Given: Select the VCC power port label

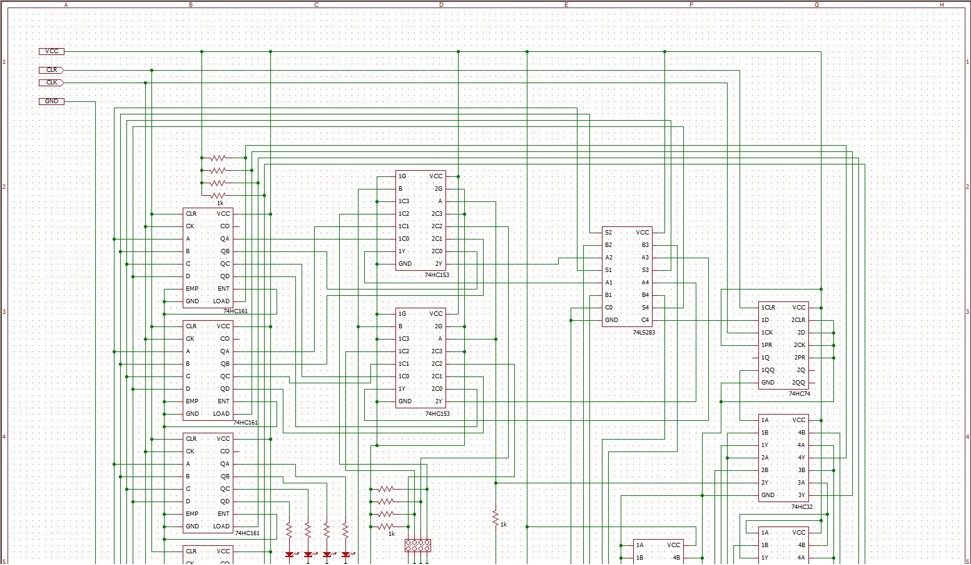Looking at the screenshot, I should 52,51.
